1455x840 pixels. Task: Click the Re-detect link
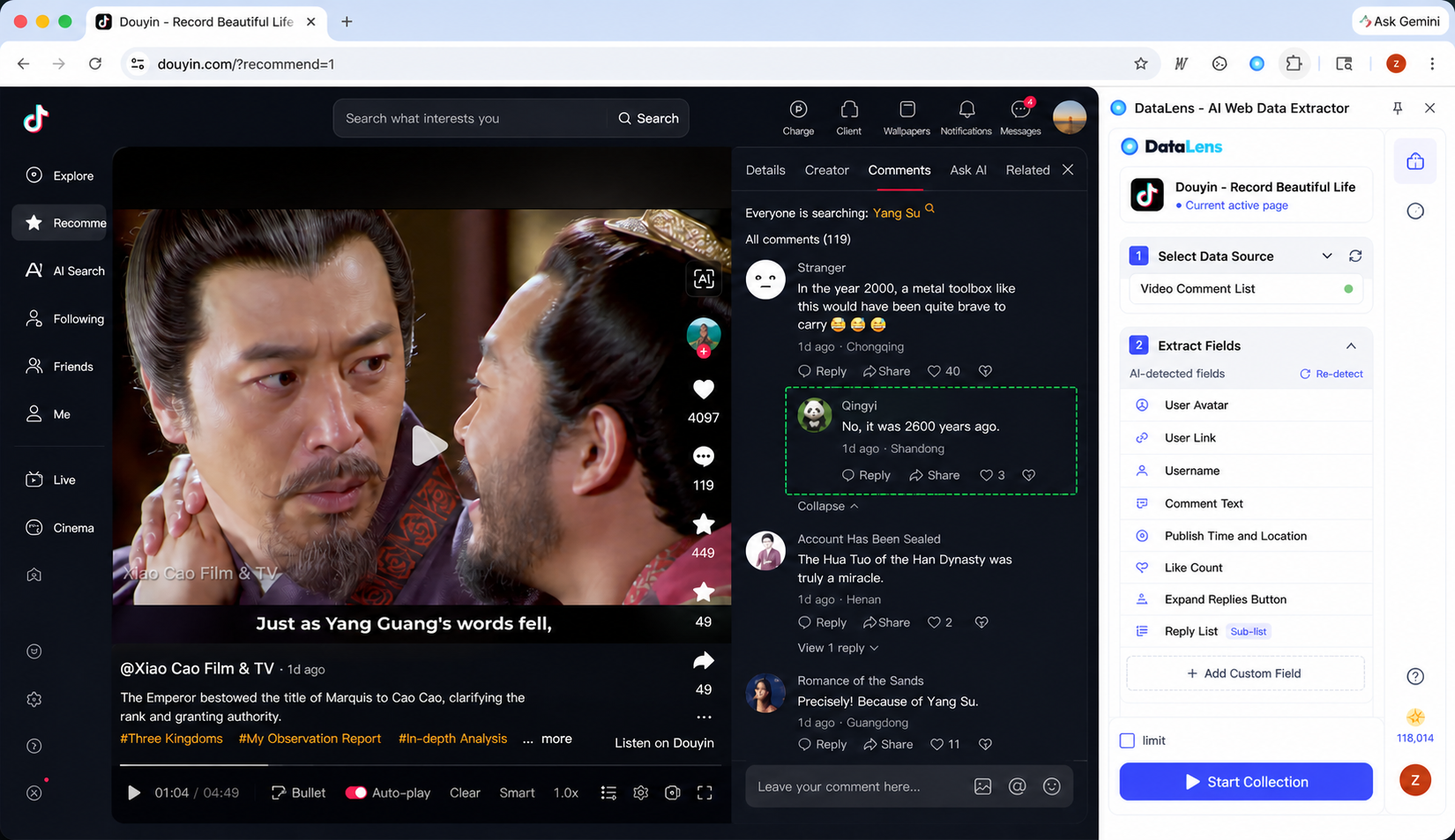point(1332,374)
